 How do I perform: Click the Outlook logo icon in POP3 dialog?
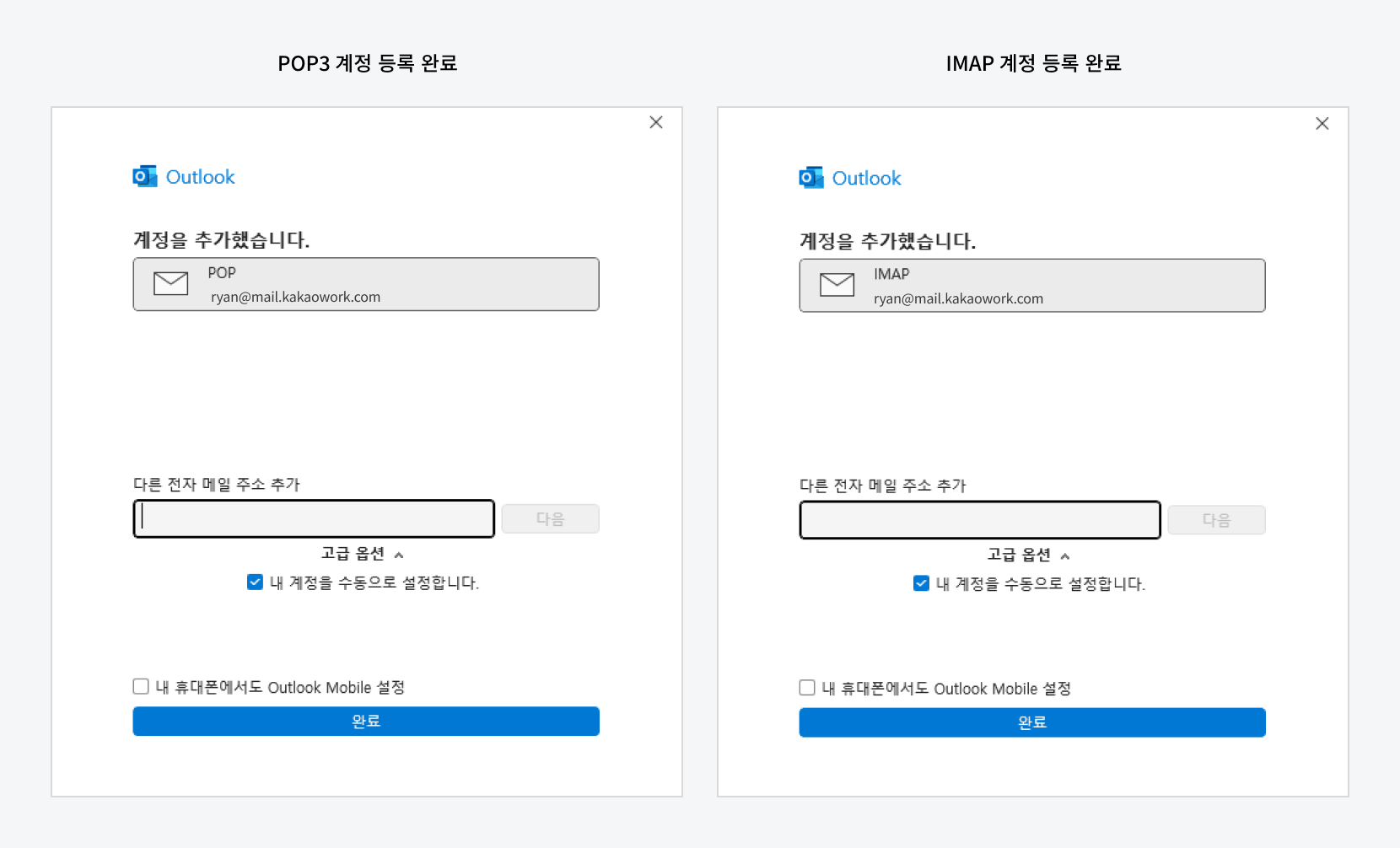[145, 177]
